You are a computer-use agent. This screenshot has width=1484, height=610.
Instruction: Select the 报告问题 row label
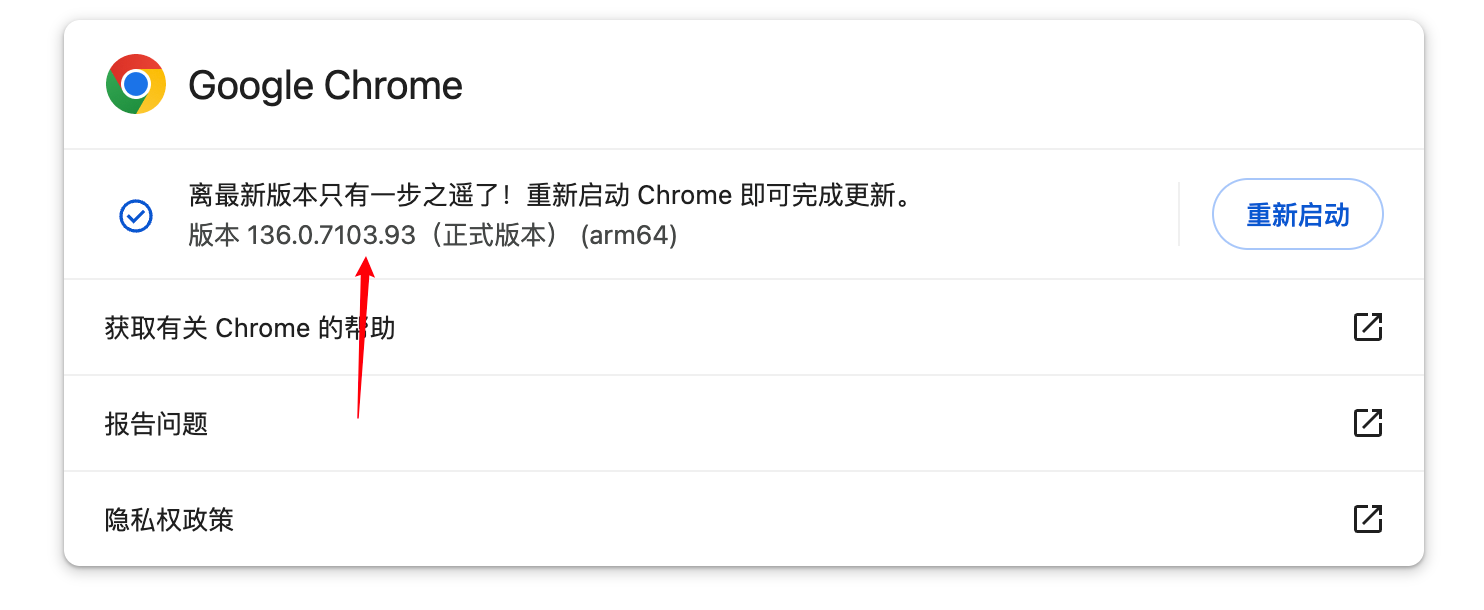[156, 424]
